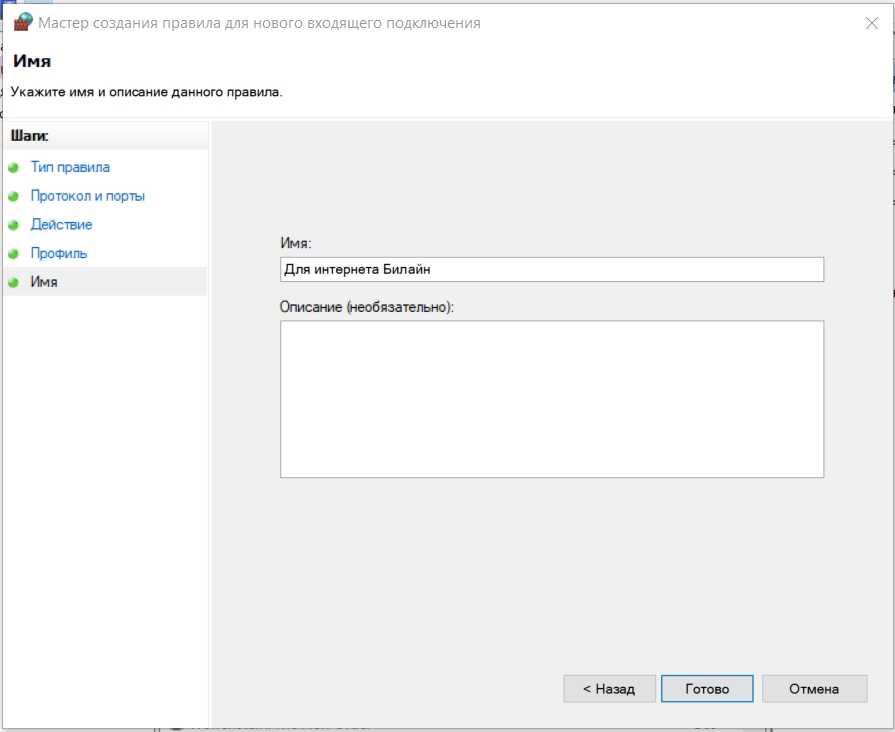Click green bullet beside the Имя step
The height and width of the screenshot is (732, 895).
[x=13, y=283]
